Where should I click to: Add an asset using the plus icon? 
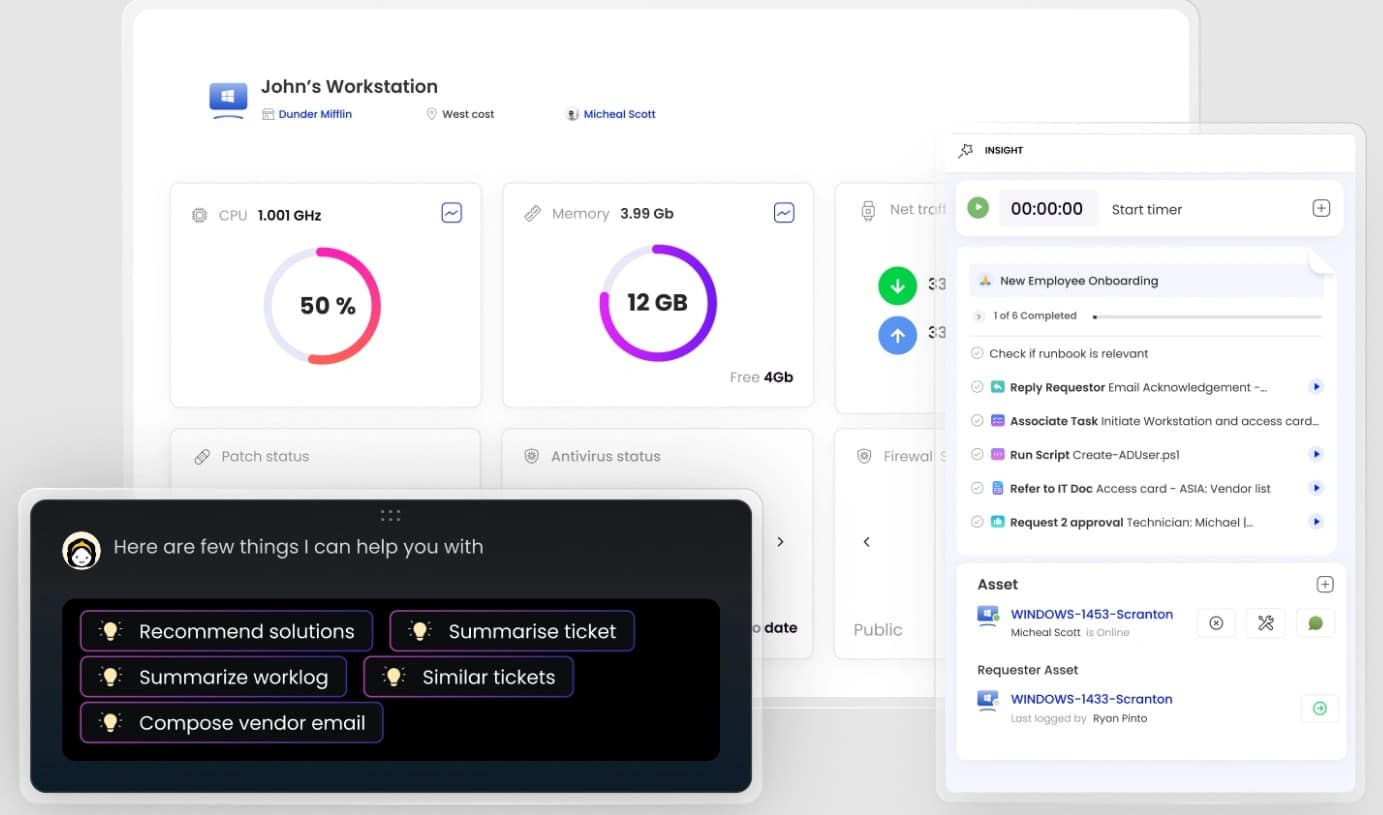click(1324, 584)
